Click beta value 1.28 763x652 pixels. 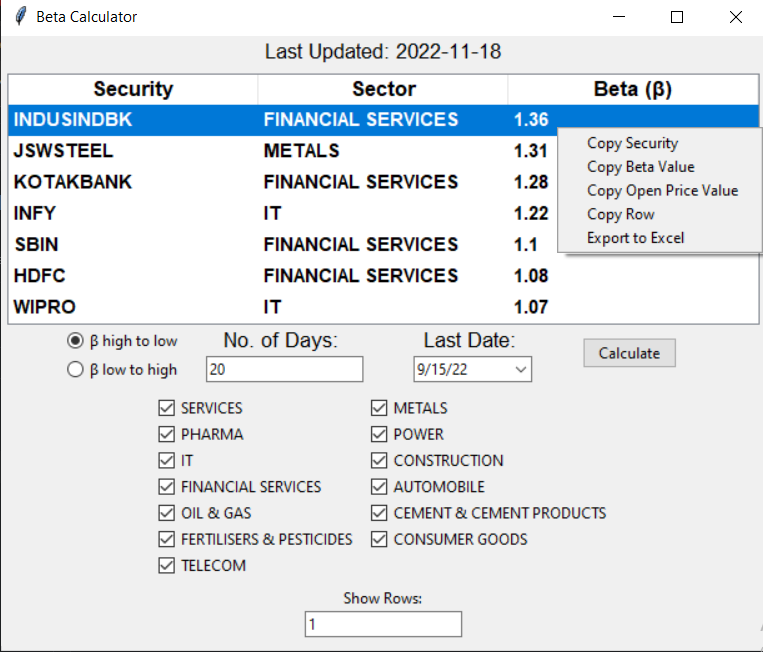pyautogui.click(x=531, y=182)
